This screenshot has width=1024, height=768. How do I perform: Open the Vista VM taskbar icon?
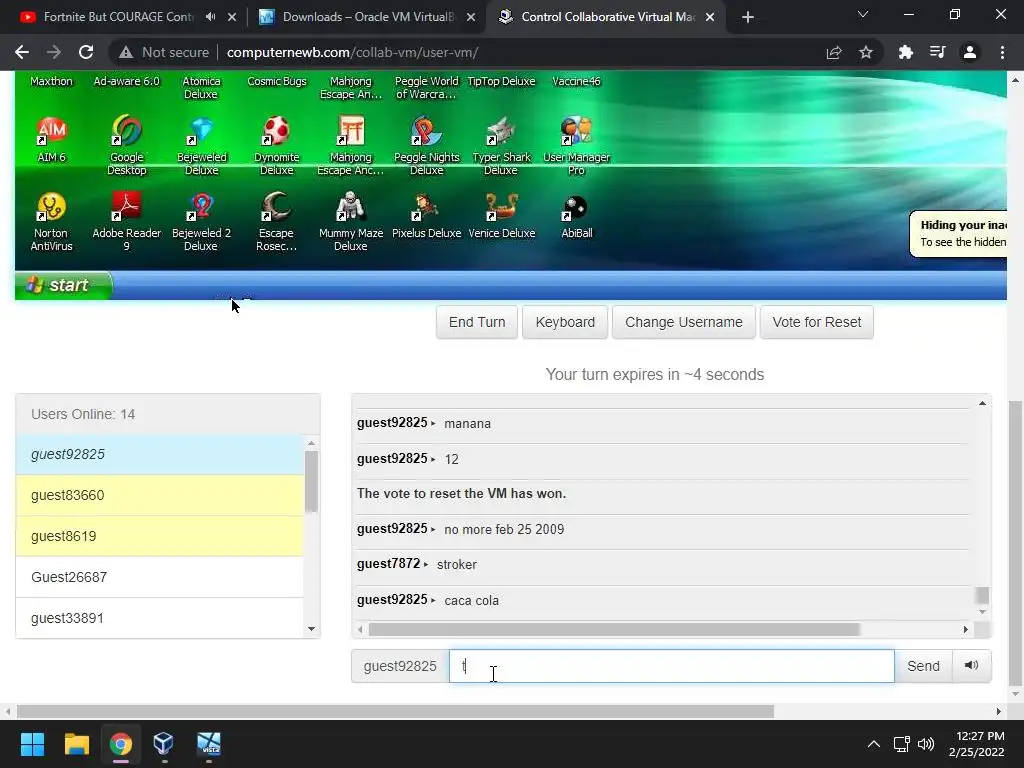(x=209, y=744)
